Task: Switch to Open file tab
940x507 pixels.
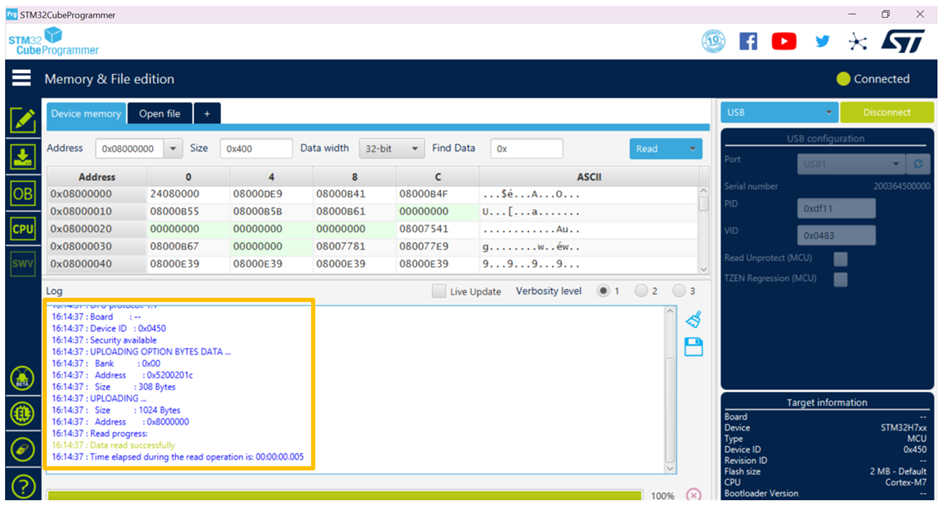Action: [159, 113]
